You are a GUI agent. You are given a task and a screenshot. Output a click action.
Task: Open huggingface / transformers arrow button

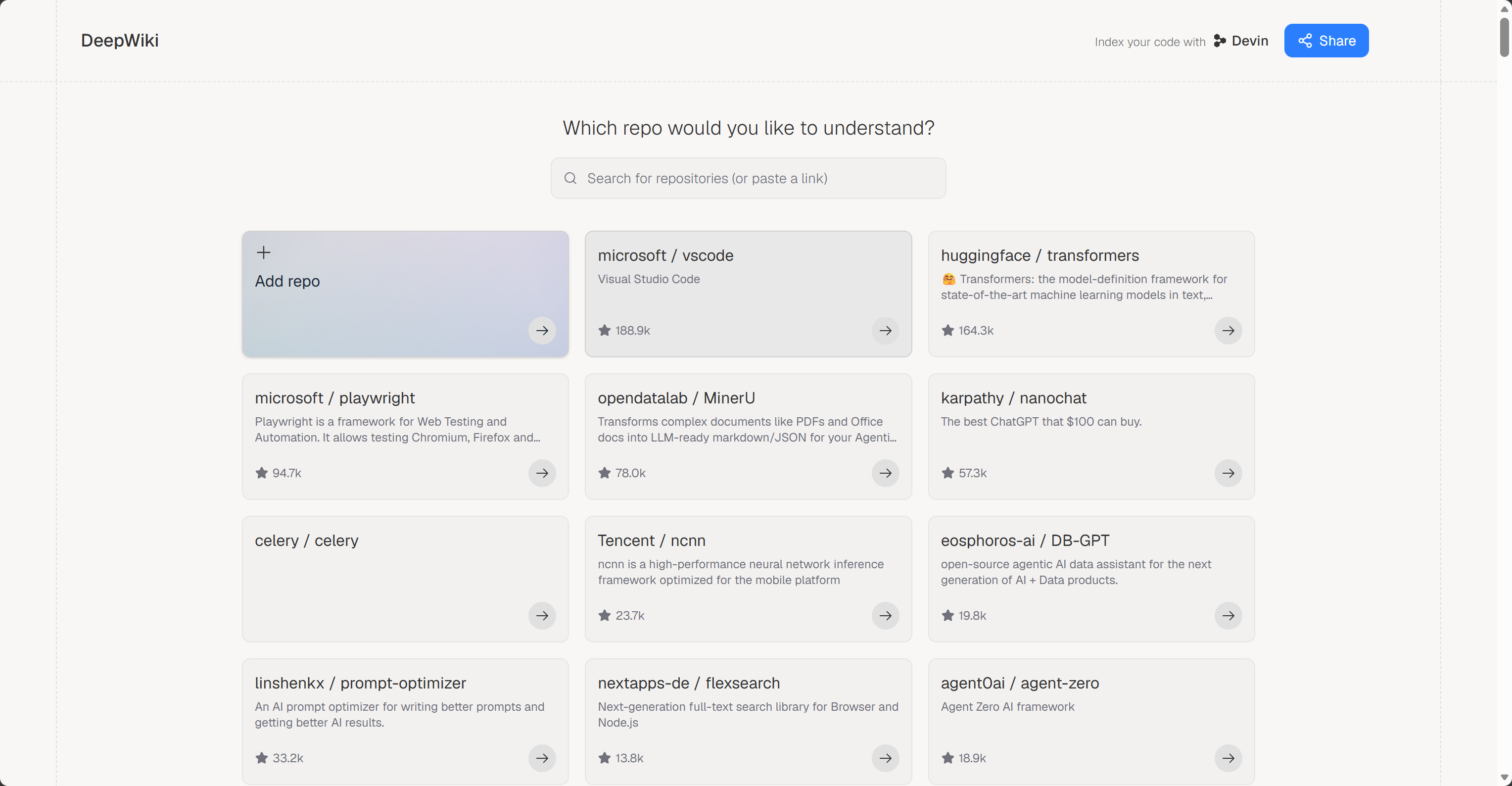coord(1228,331)
